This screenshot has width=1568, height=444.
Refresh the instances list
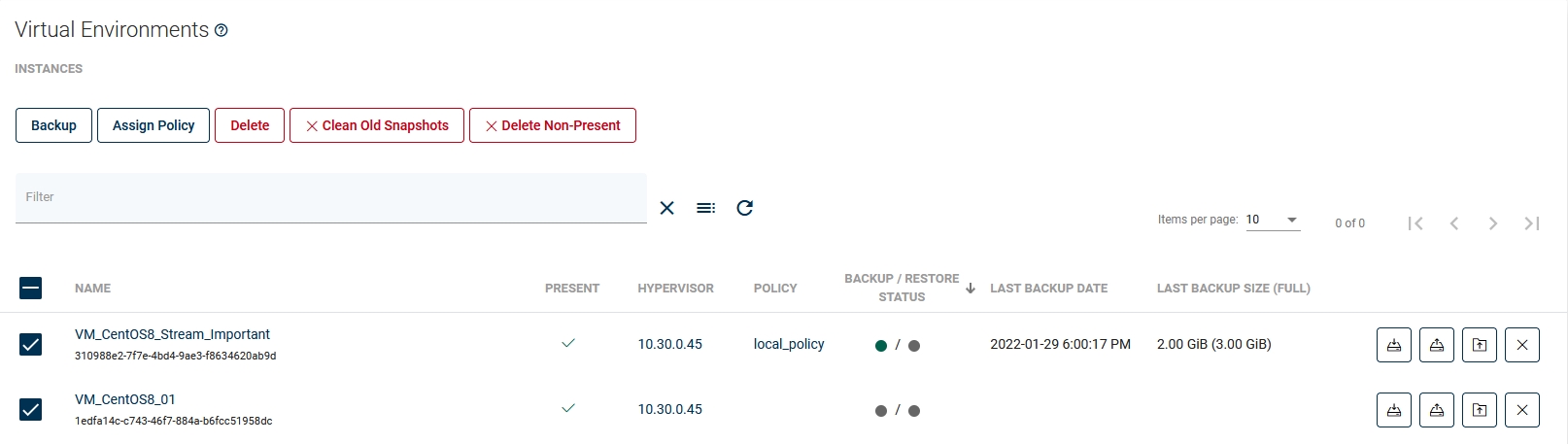(x=744, y=208)
